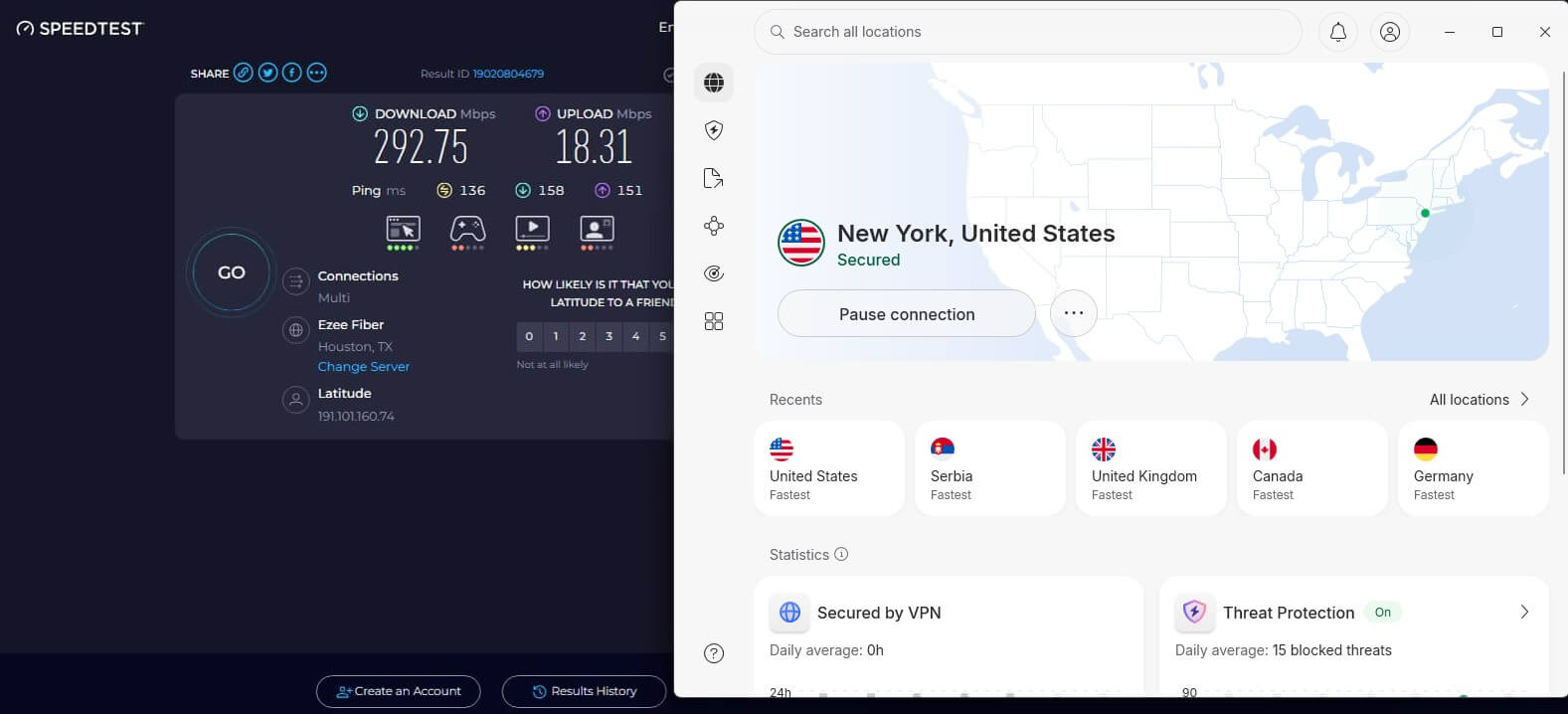Open Threat Protection shield icon in sidebar
The width and height of the screenshot is (1568, 714).
[714, 130]
